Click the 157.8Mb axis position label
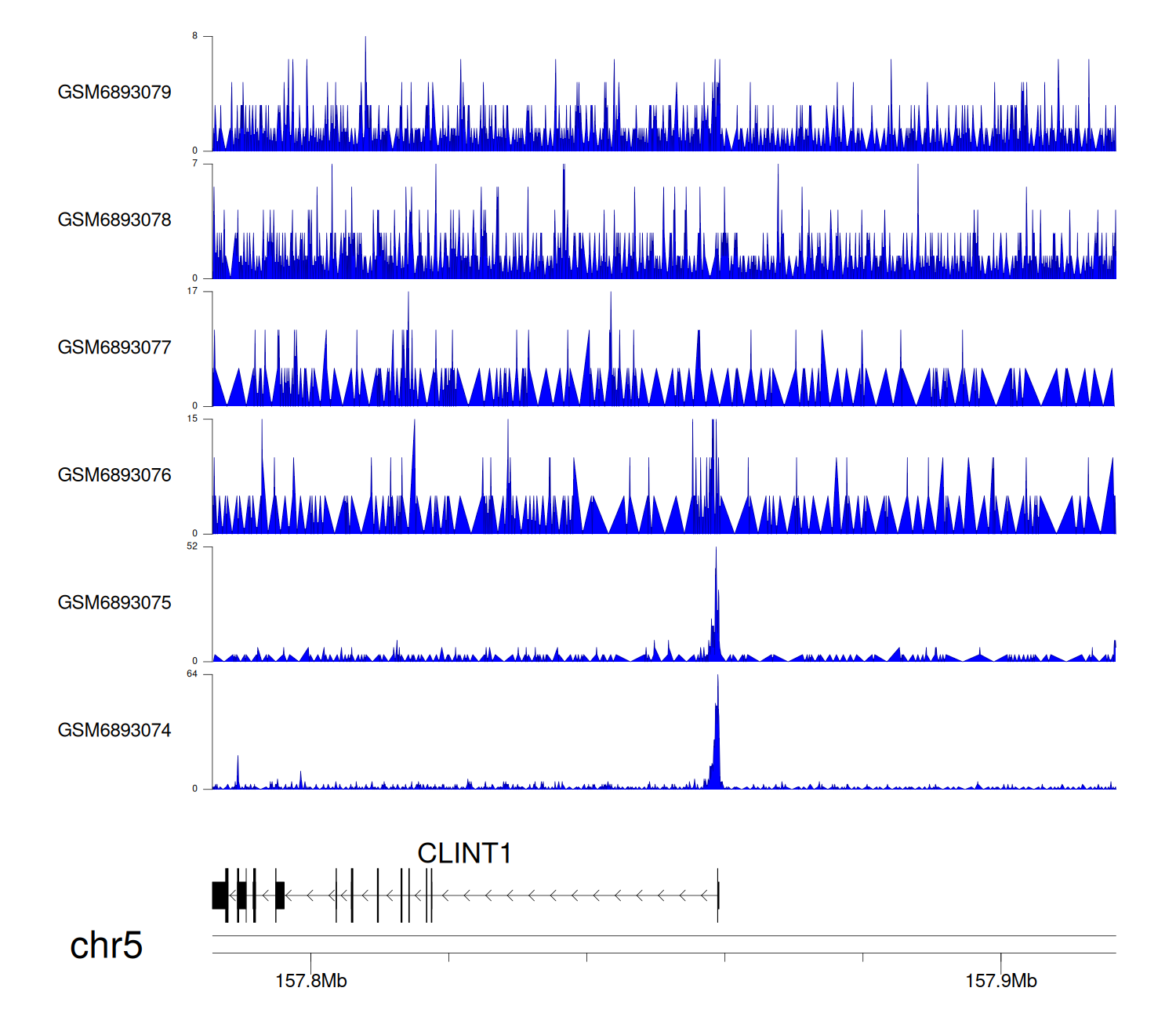 (x=311, y=981)
